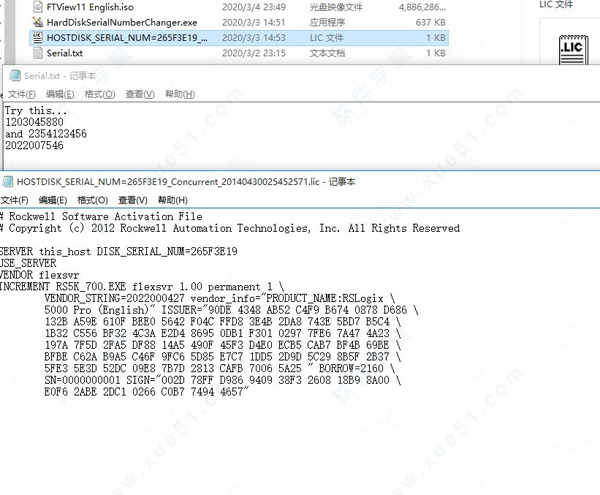This screenshot has height=495, width=600.
Task: Click the Serial.txt text document icon
Action: click(38, 53)
